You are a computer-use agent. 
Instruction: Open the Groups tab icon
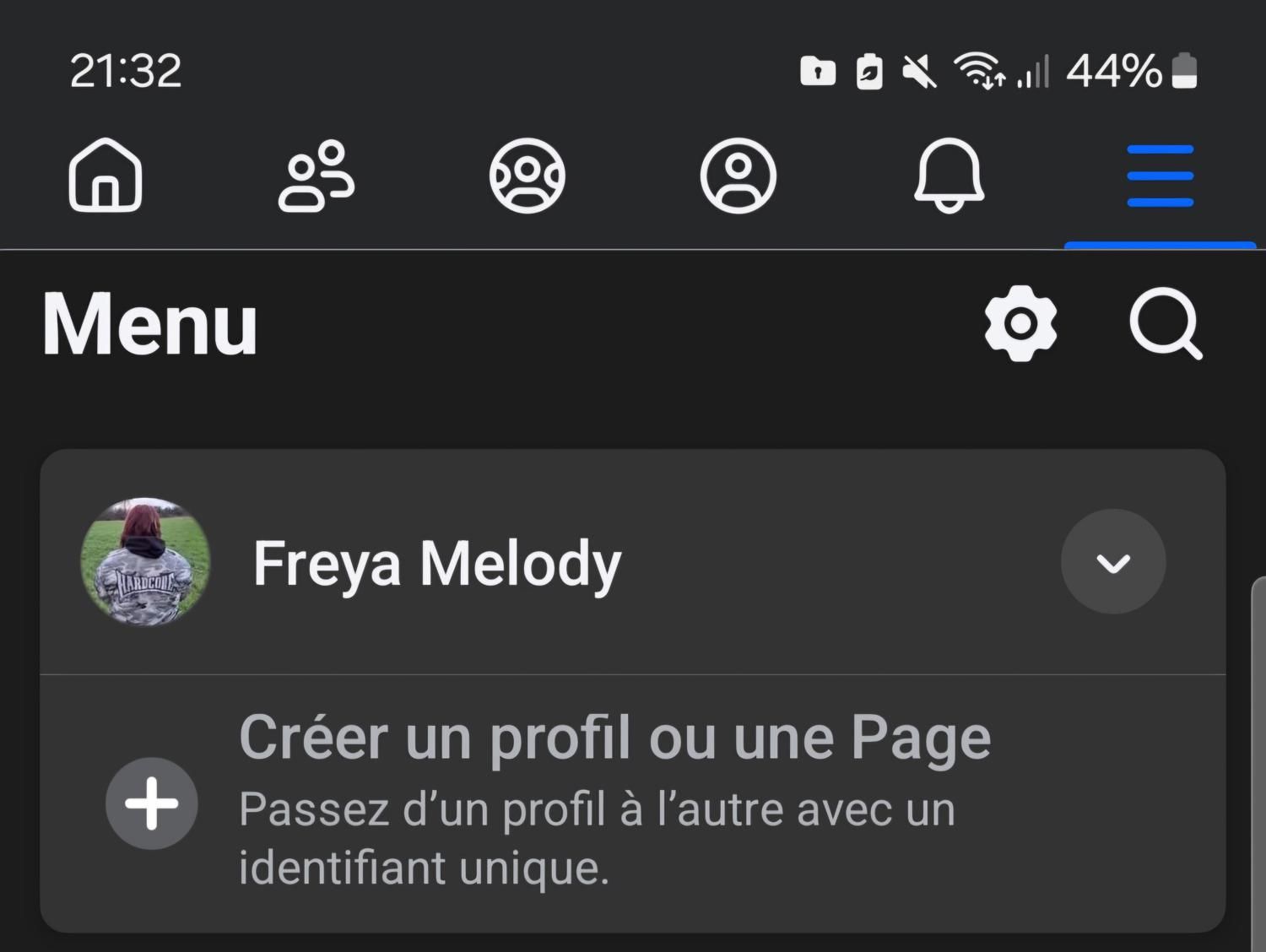tap(527, 176)
